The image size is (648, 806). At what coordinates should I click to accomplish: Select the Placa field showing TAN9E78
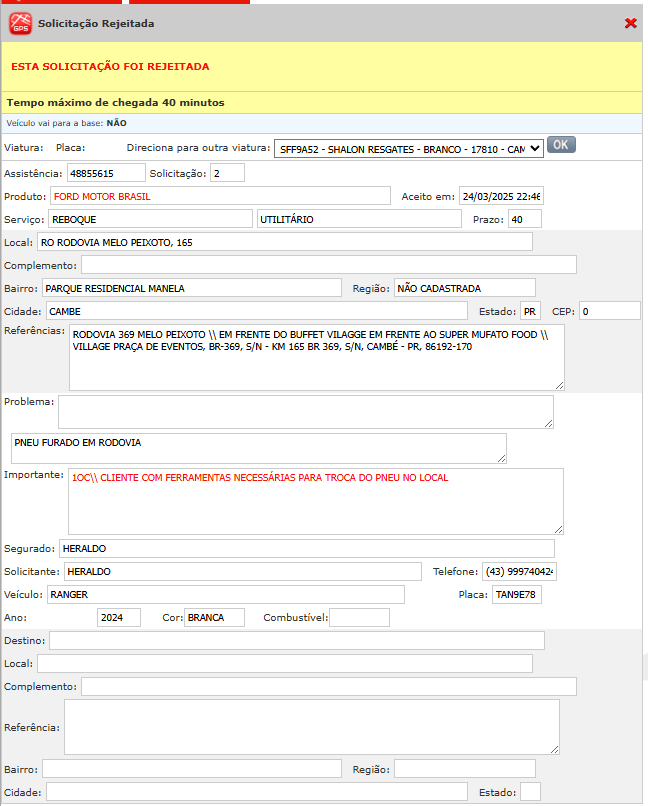pyautogui.click(x=516, y=595)
